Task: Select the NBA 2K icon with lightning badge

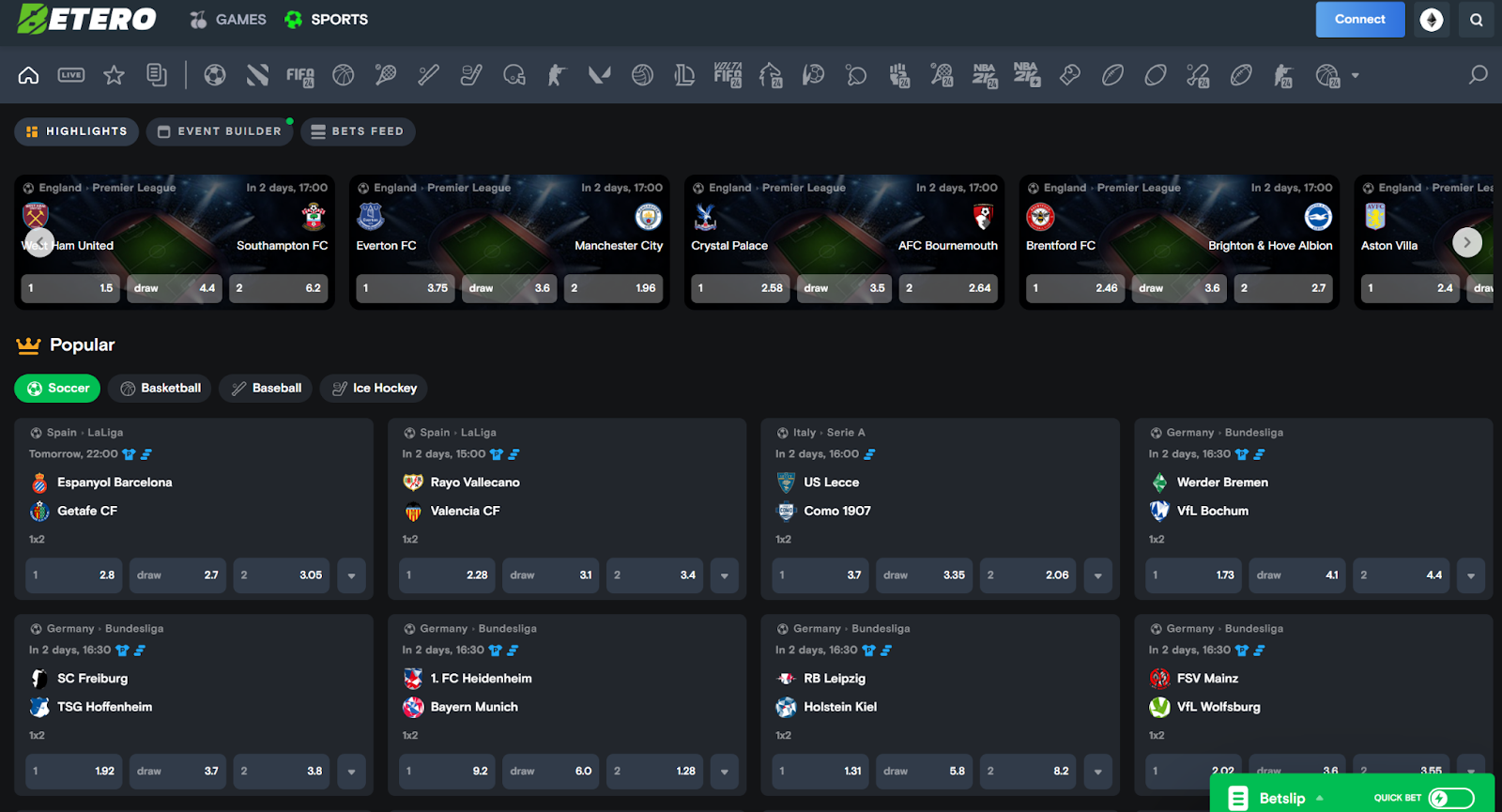Action: click(x=1027, y=75)
